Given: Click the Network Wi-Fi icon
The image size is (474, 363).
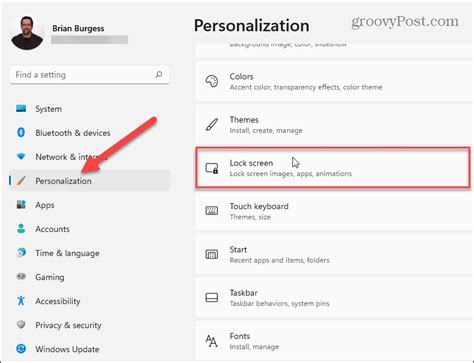Looking at the screenshot, I should (x=21, y=156).
